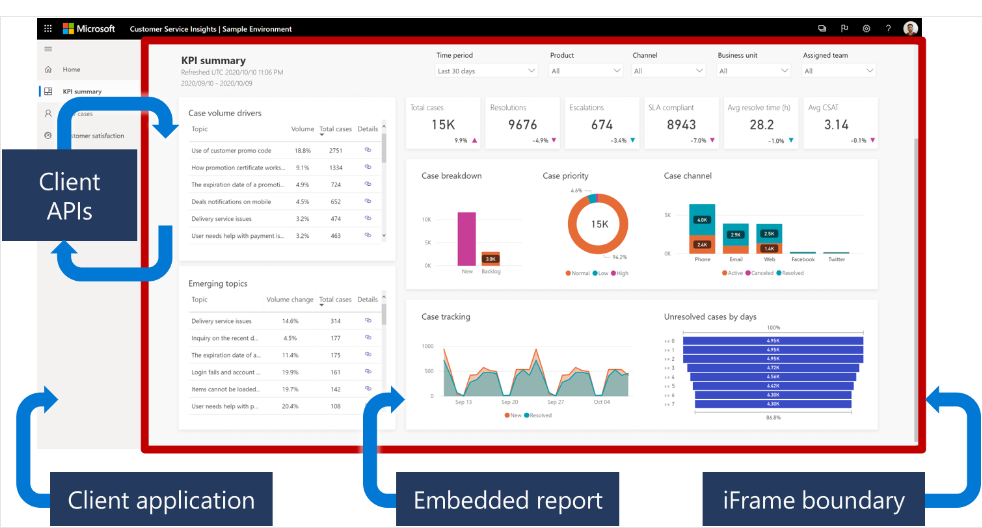The image size is (982, 528).
Task: Open the user profile avatar
Action: click(x=910, y=29)
